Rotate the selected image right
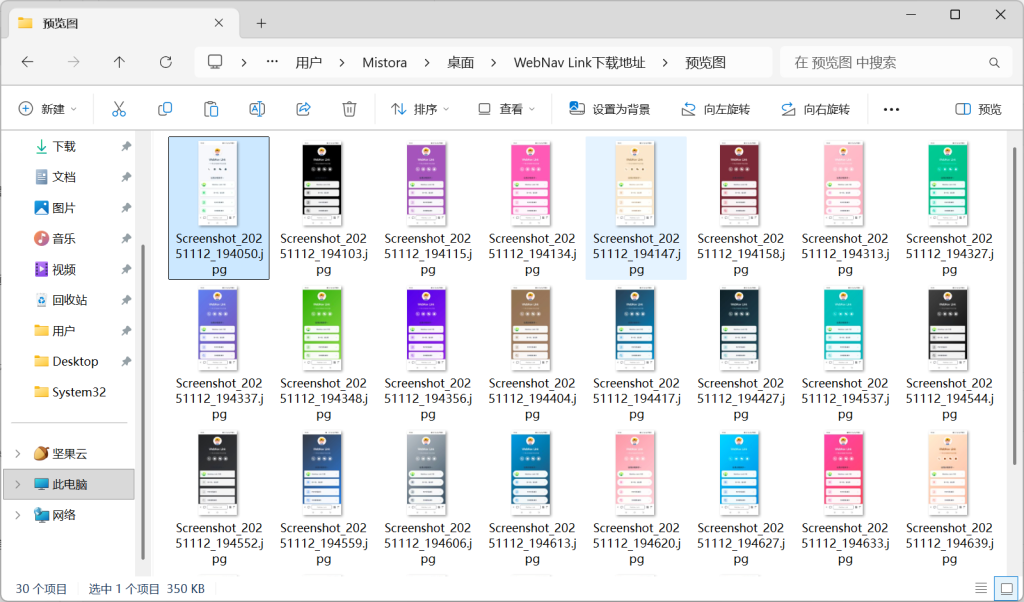 pyautogui.click(x=820, y=108)
